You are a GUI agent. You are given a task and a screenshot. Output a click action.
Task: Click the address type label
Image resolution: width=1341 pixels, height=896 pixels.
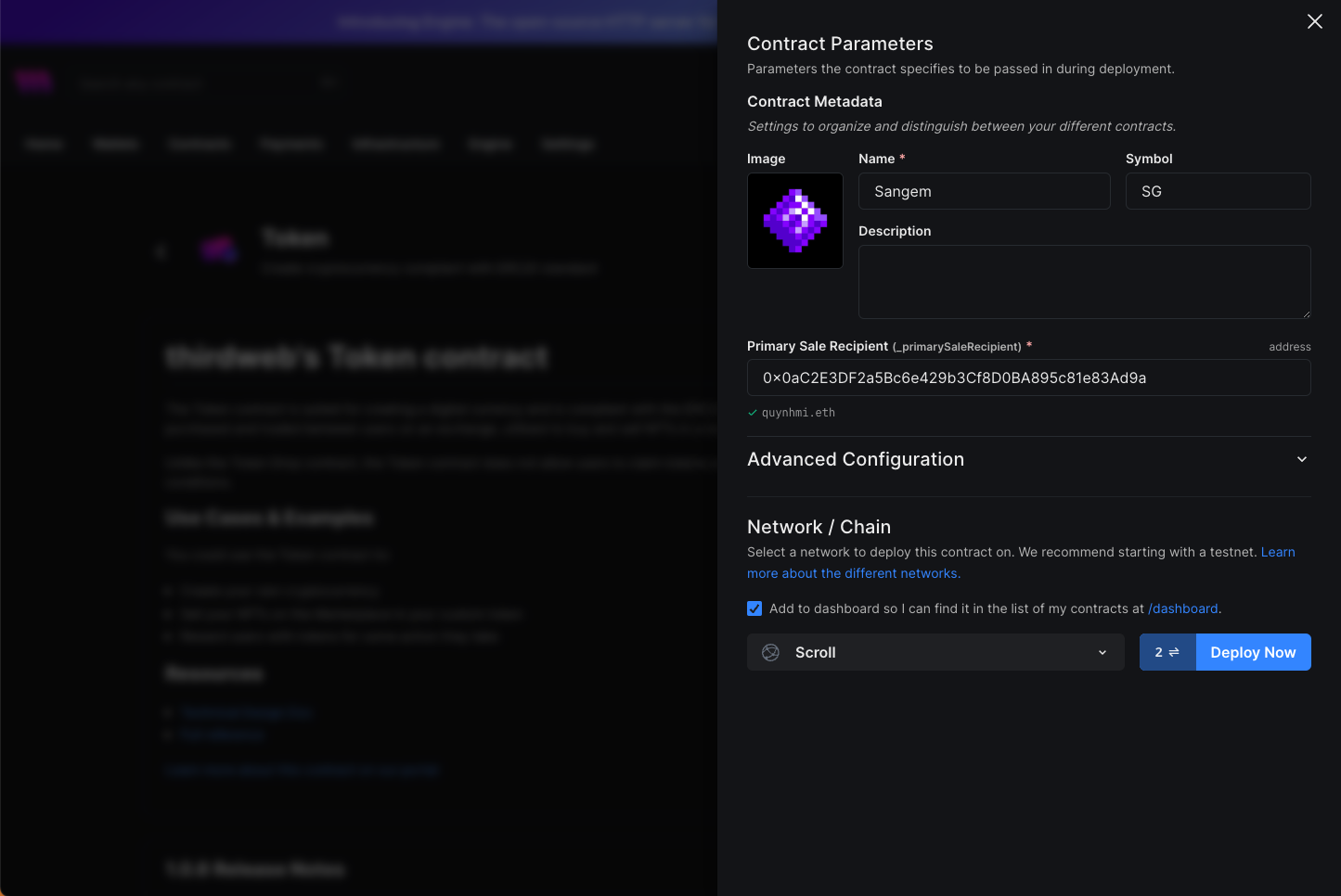pos(1290,347)
